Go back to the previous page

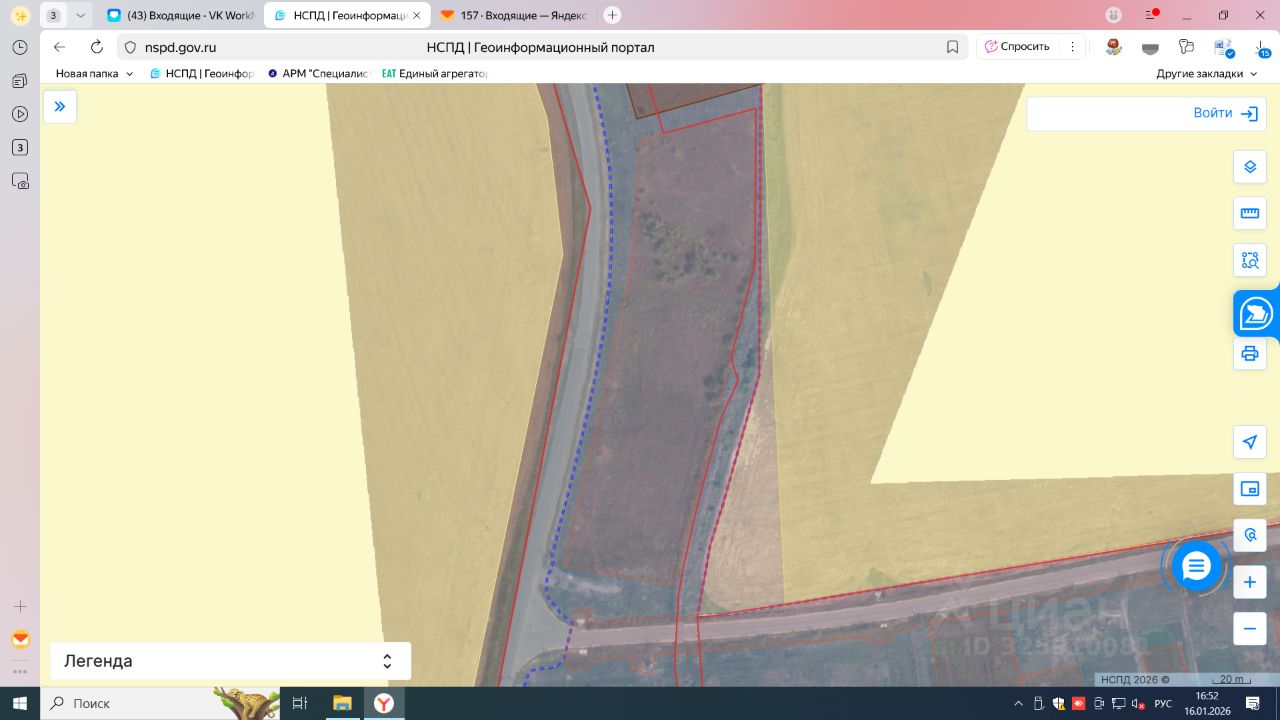coord(60,47)
